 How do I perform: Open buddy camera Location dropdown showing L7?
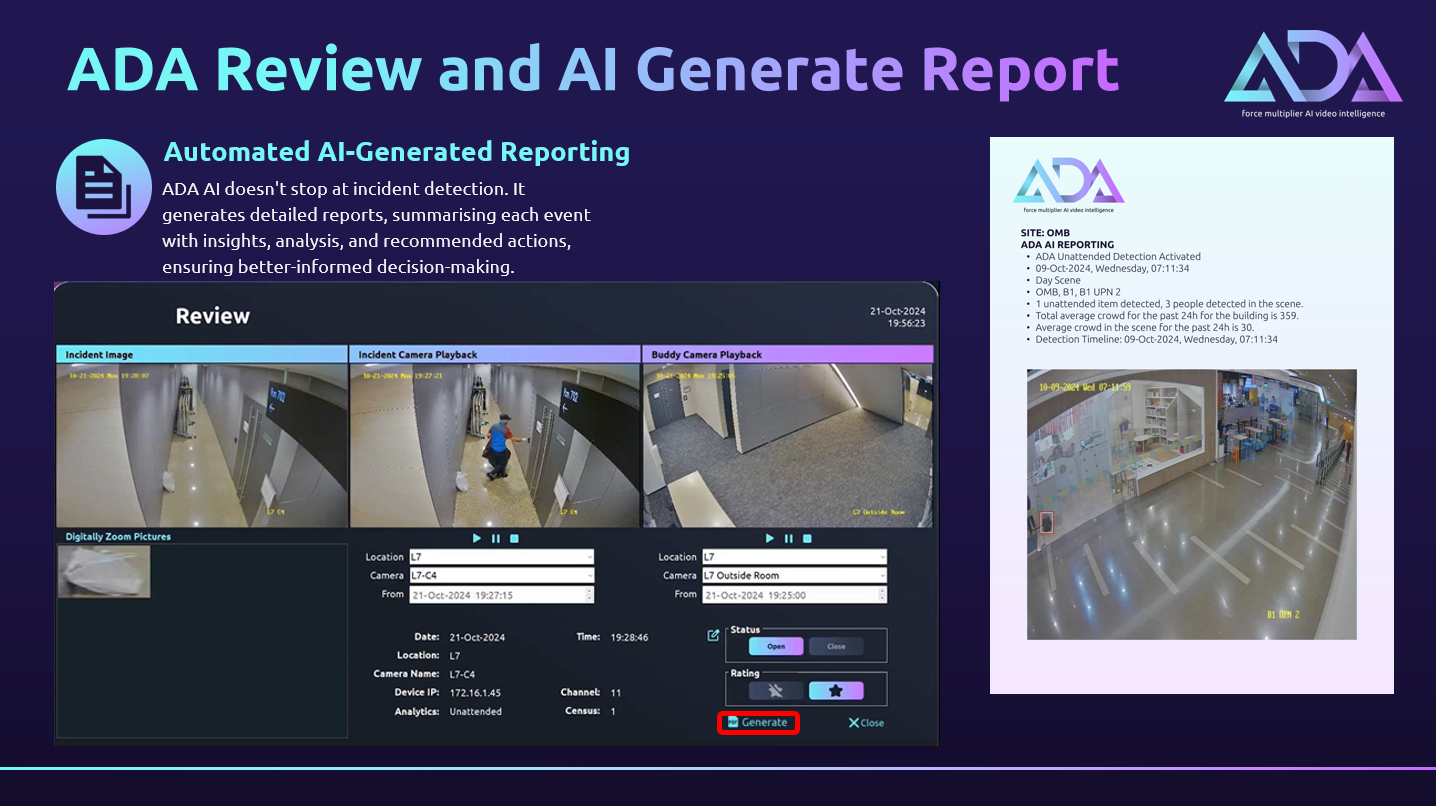794,557
